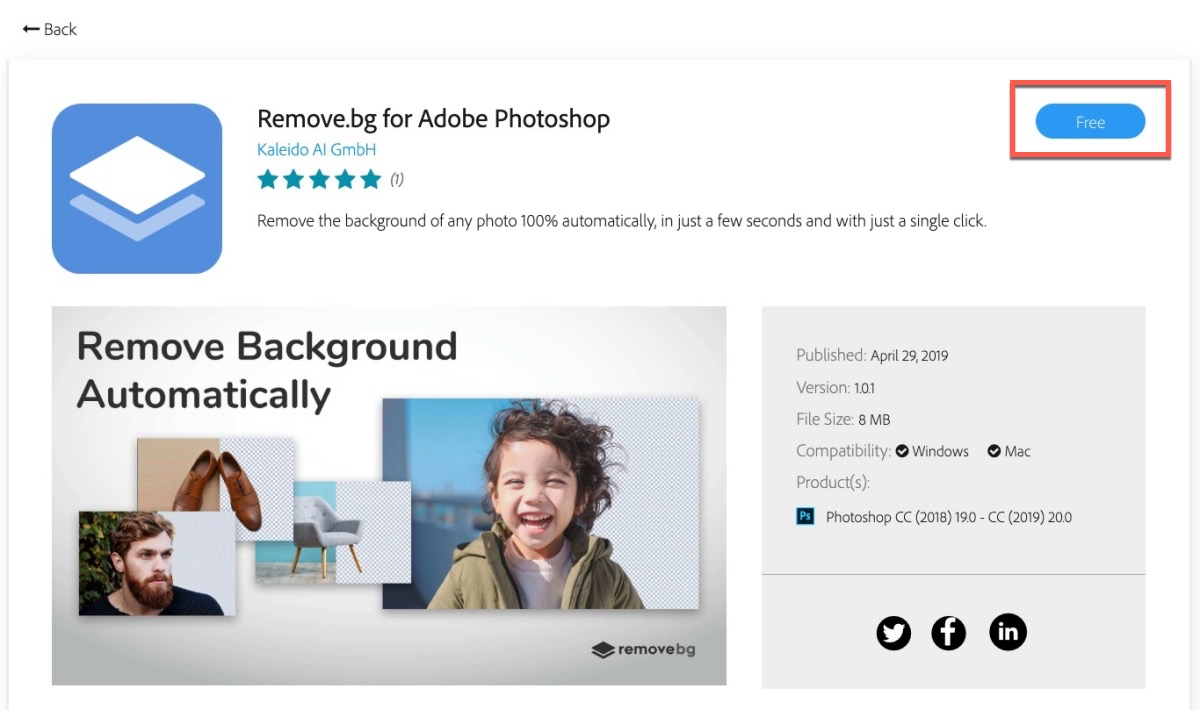1200x710 pixels.
Task: Click the Photoshop Ps product icon
Action: 805,516
